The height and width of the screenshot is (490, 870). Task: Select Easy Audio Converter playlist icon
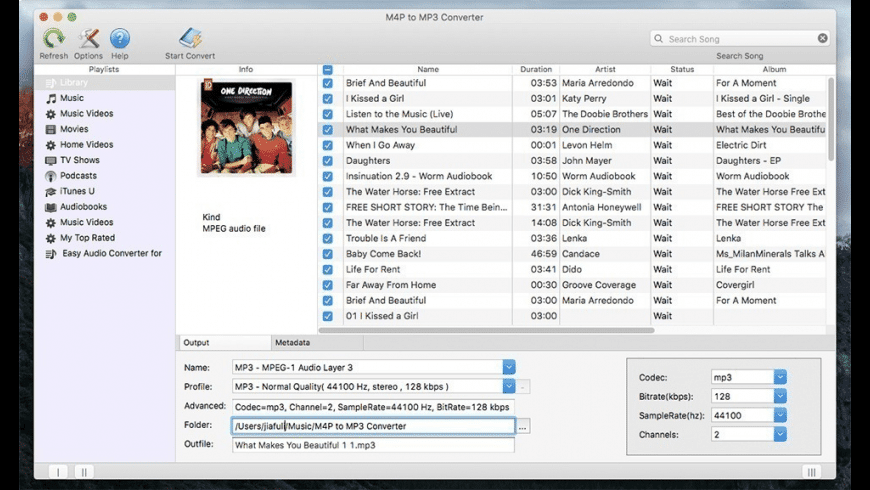coord(50,254)
